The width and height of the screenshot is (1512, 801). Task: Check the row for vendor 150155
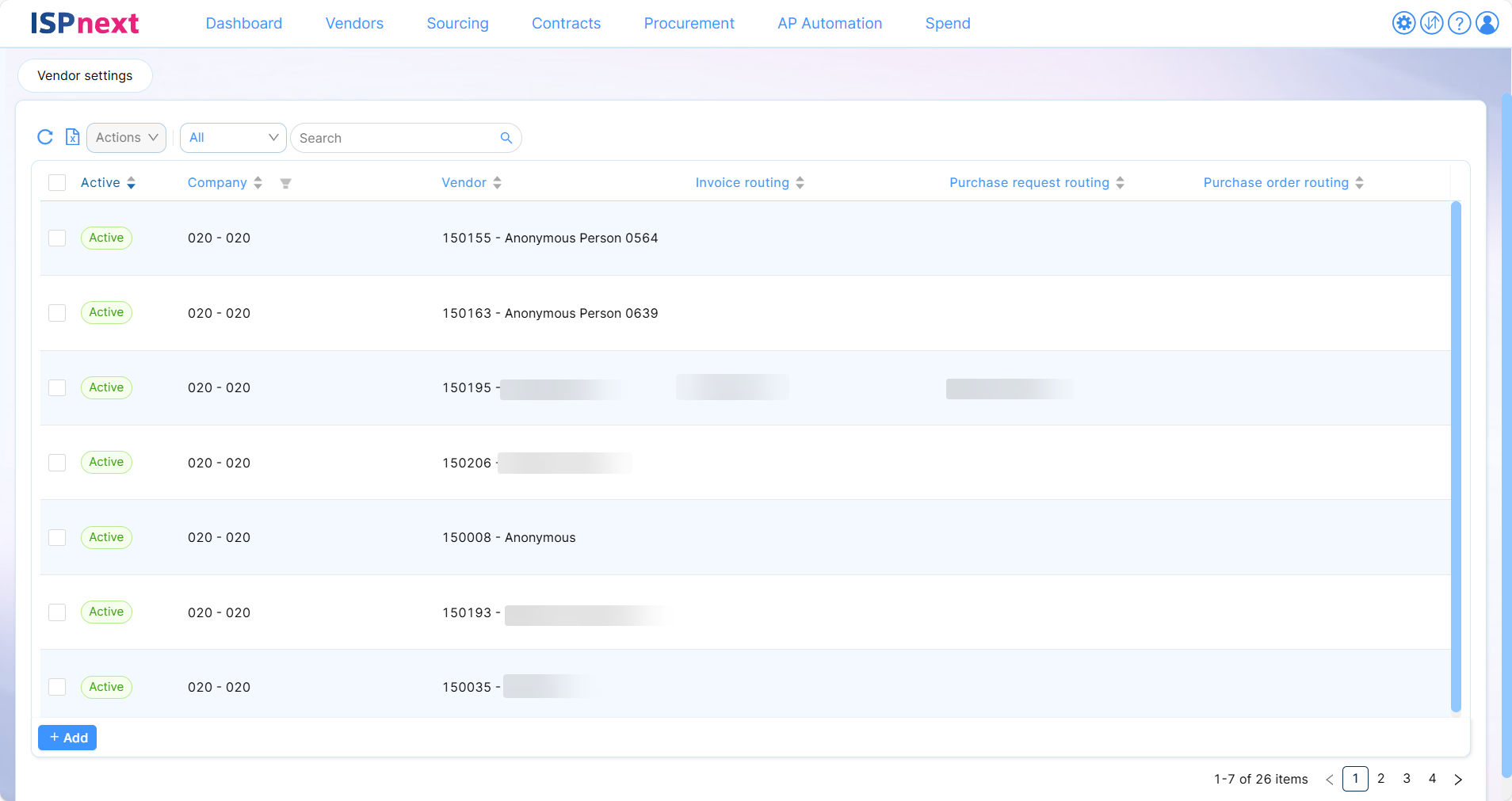57,238
